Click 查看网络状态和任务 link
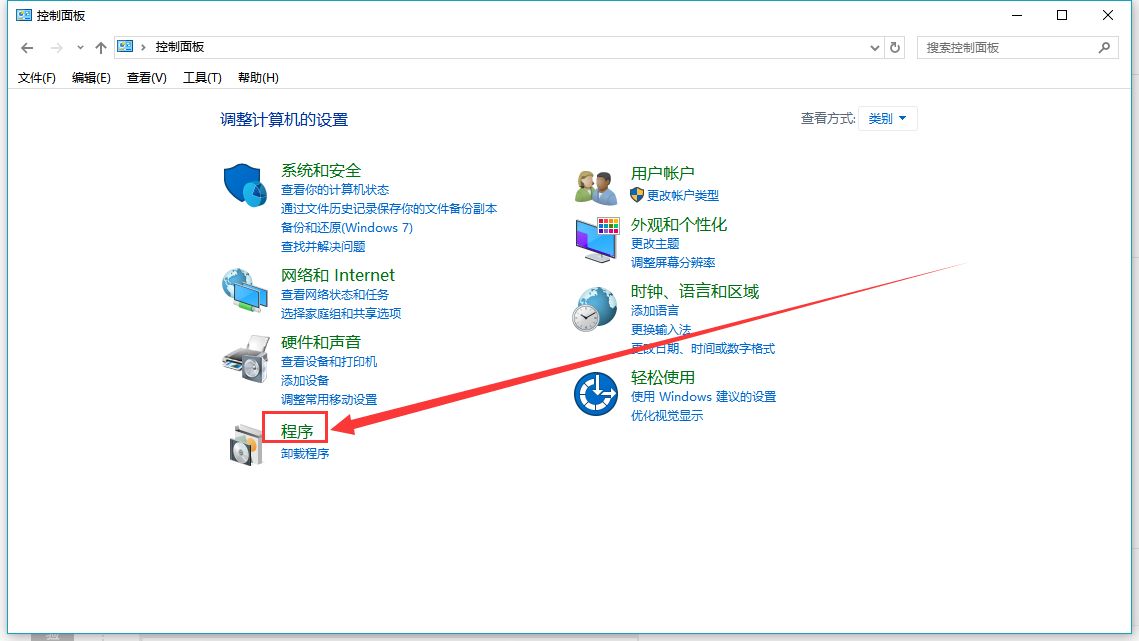1139x641 pixels. point(335,294)
